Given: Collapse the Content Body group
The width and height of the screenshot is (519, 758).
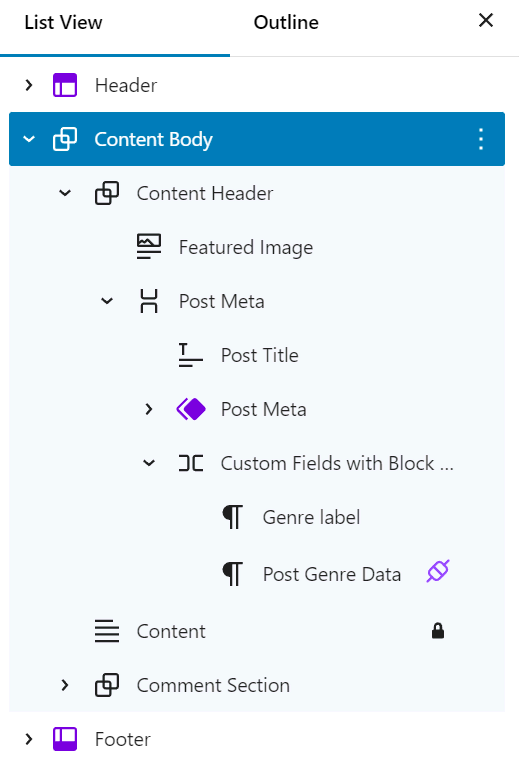Looking at the screenshot, I should click(x=29, y=139).
